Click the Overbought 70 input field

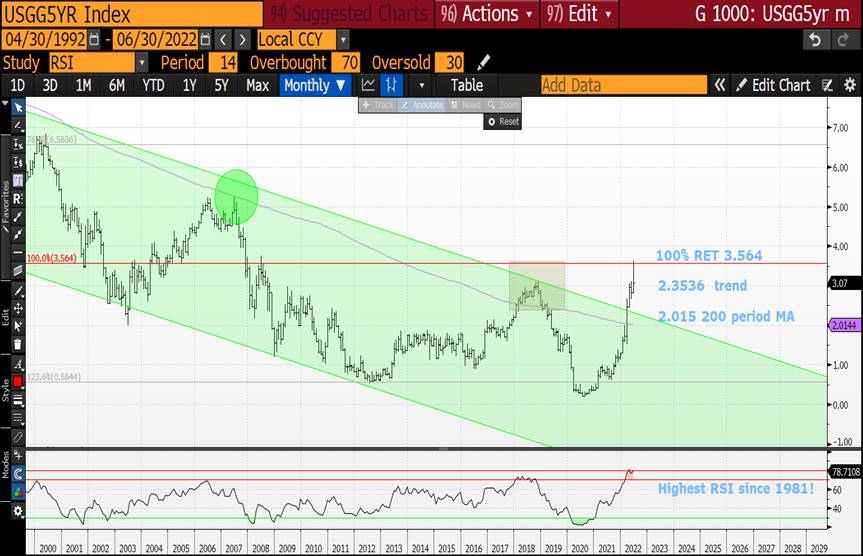tap(346, 63)
